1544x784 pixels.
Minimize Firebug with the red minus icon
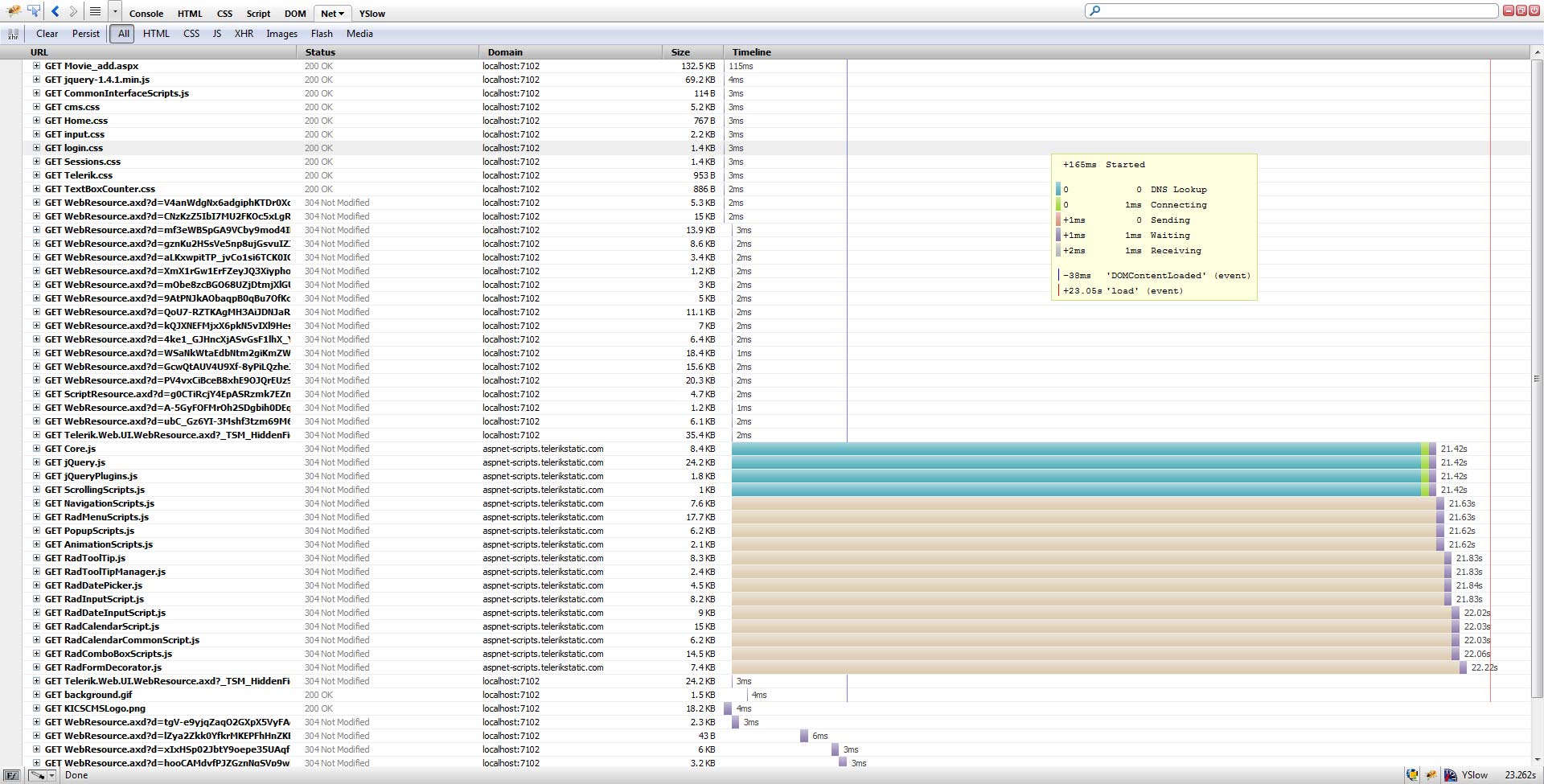[x=1509, y=10]
